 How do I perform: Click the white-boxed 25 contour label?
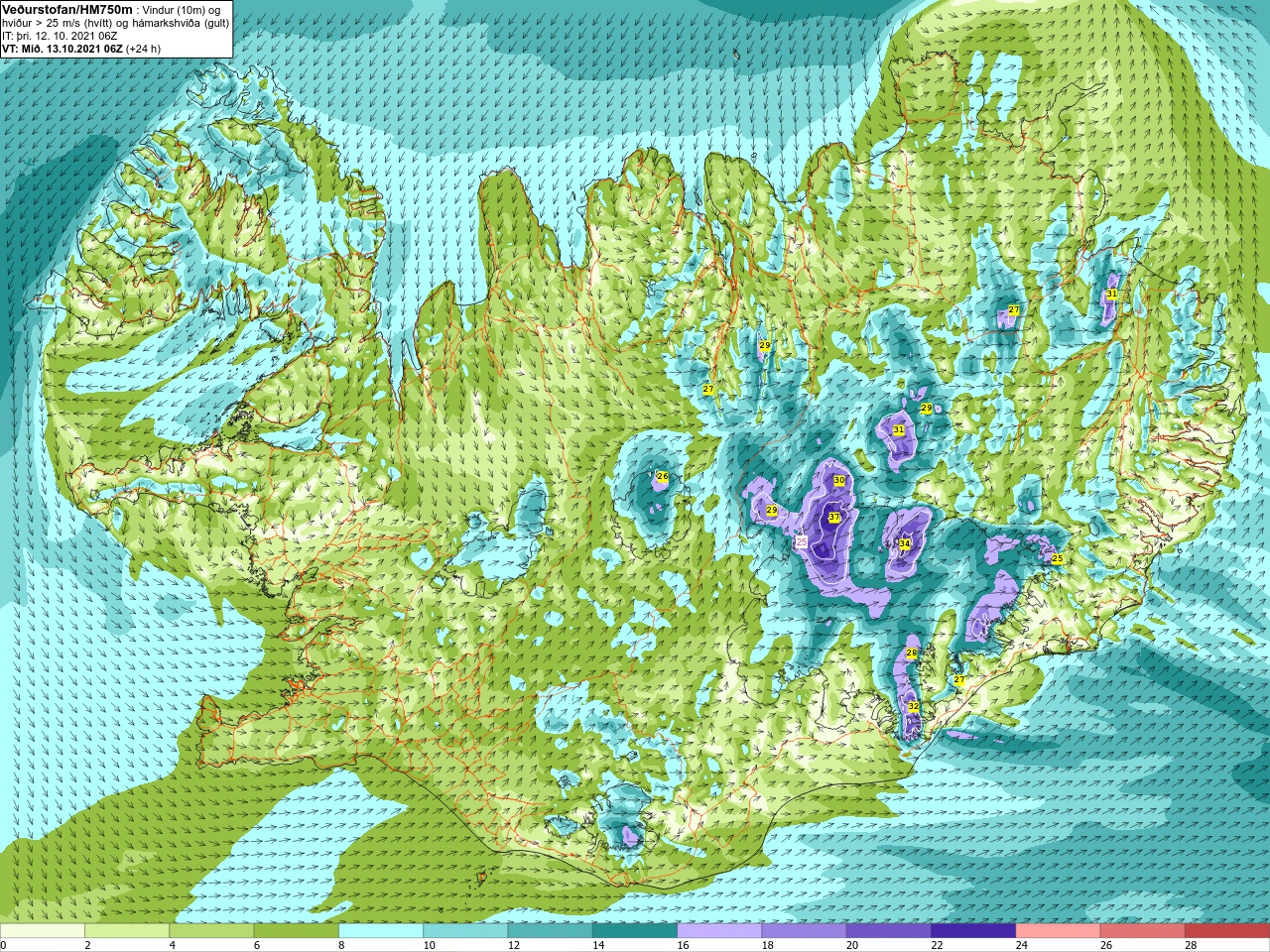pyautogui.click(x=801, y=541)
